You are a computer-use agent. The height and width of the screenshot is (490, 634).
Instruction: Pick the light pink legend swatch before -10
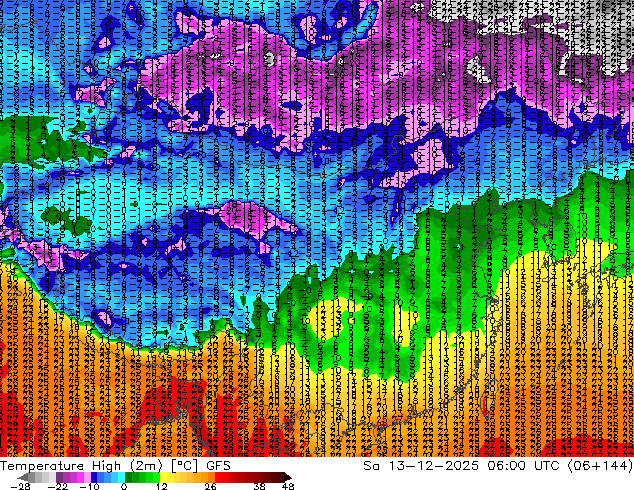click(87, 477)
